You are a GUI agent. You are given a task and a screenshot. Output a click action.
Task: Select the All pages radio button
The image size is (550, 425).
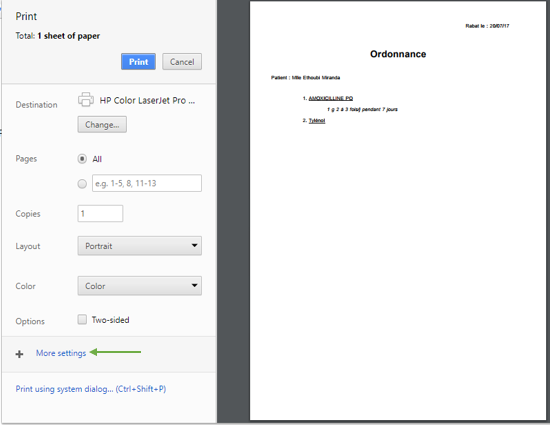(x=82, y=159)
